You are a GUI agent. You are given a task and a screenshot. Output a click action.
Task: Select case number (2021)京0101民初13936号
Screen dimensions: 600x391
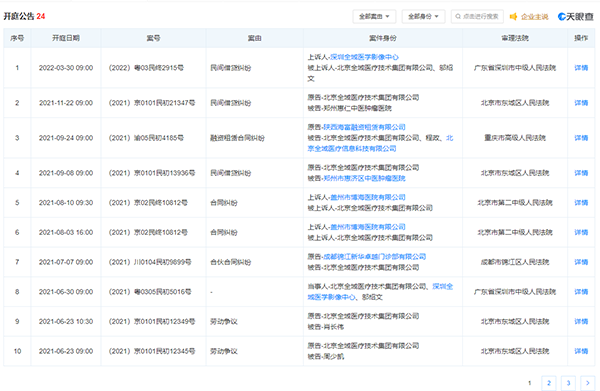tap(152, 173)
